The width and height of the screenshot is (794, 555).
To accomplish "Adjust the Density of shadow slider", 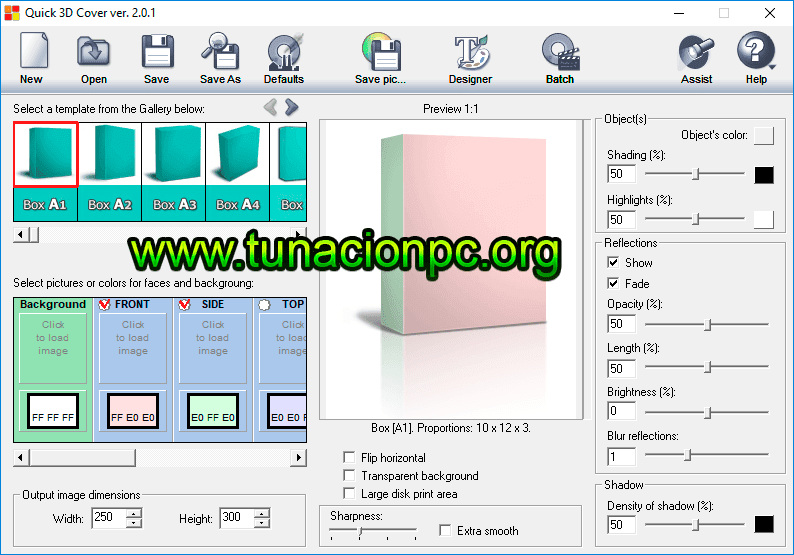I will click(x=695, y=525).
